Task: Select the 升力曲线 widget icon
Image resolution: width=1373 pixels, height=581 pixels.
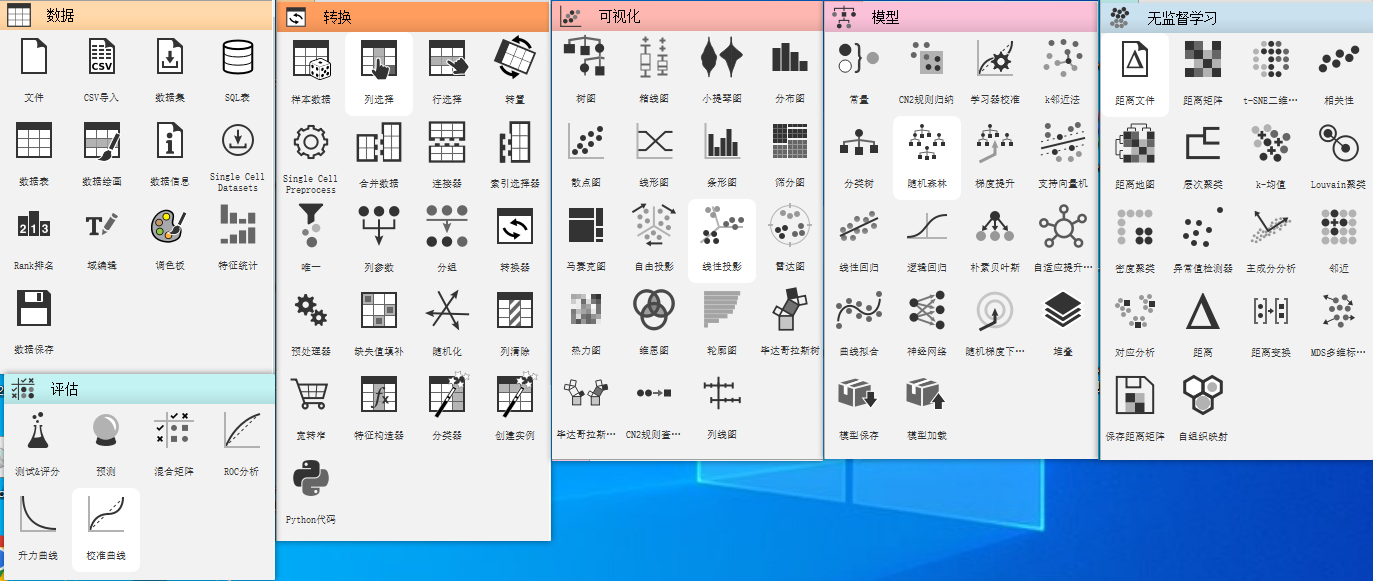Action: 38,514
